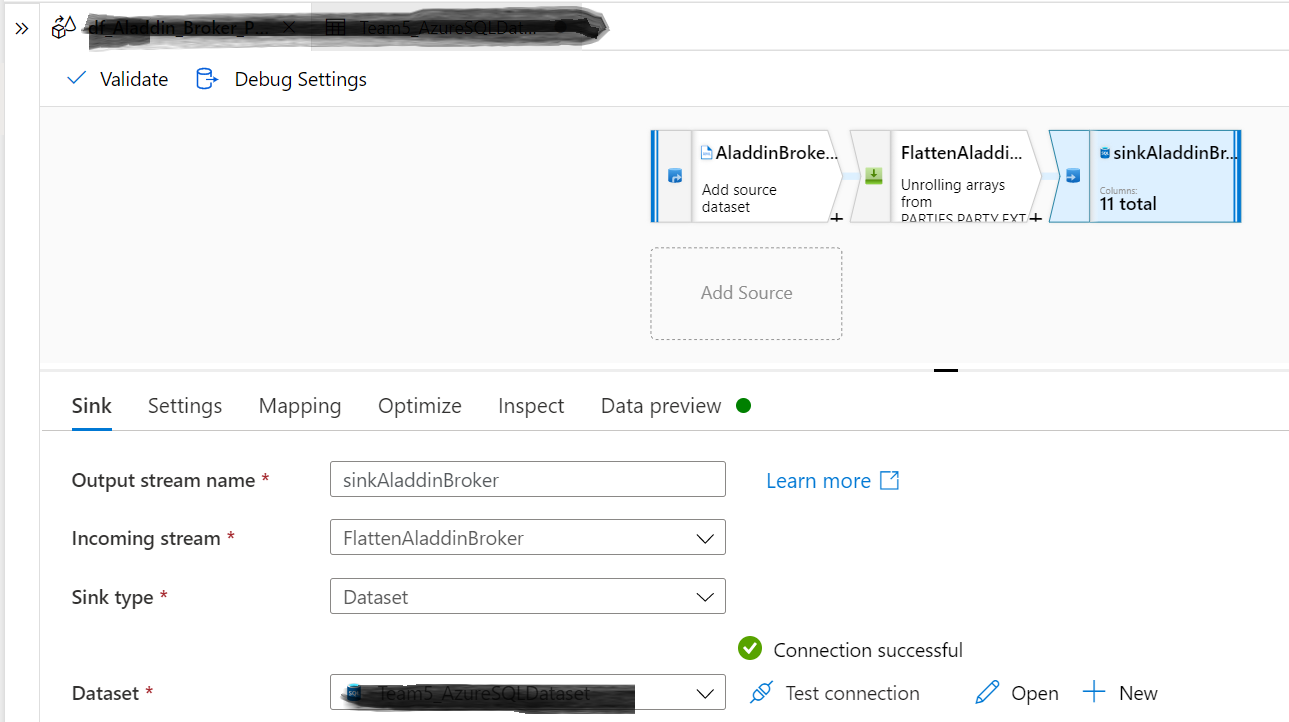Switch to the Optimize tab
The image size is (1289, 722).
419,406
